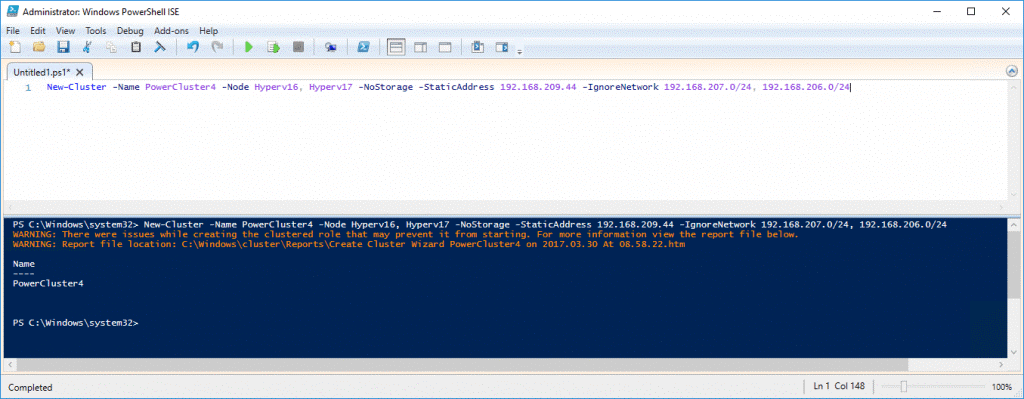Cut selection using scissors icon

[87, 47]
